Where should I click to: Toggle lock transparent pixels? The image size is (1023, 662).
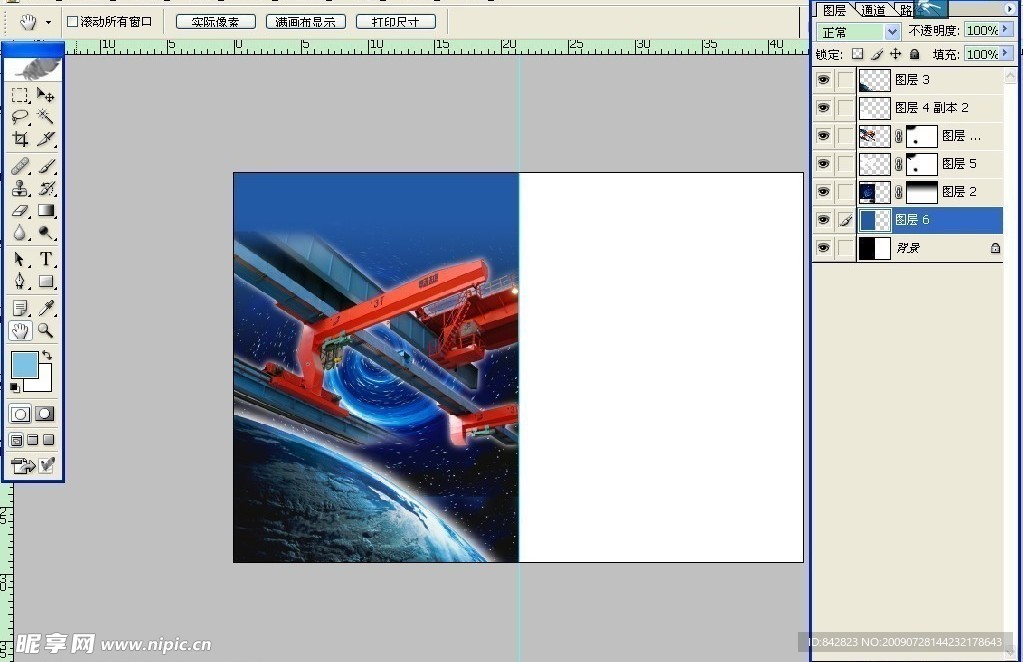857,54
